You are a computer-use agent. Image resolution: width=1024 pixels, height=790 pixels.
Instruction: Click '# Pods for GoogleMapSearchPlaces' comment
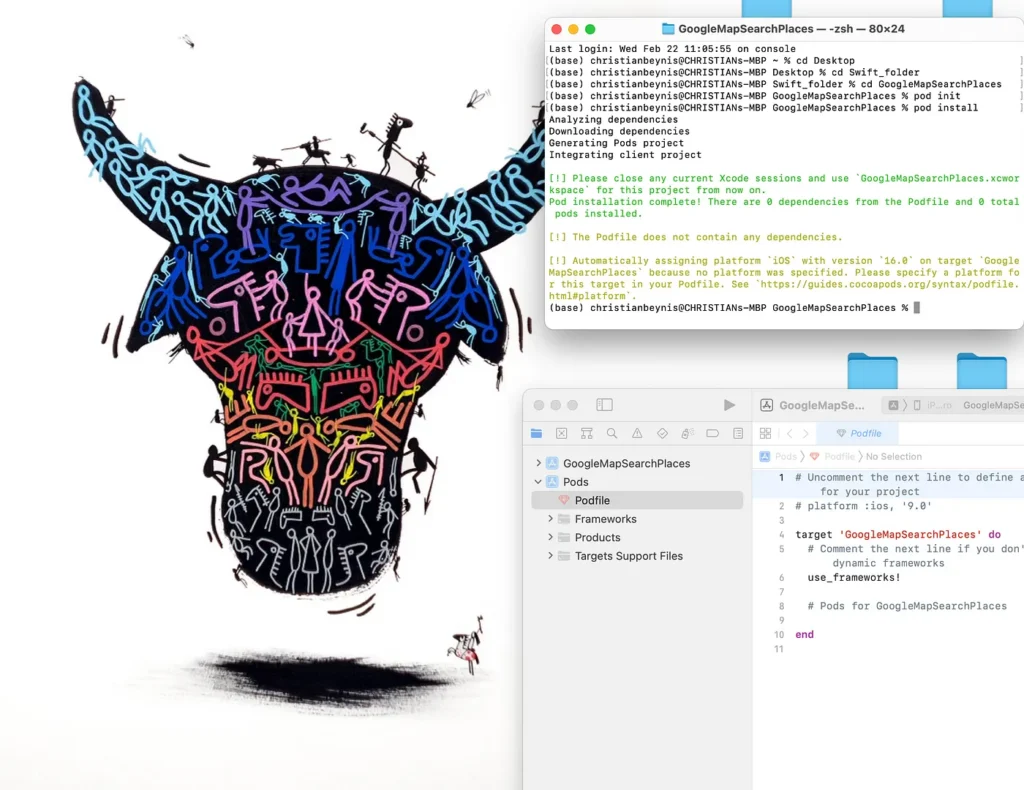[906, 606]
